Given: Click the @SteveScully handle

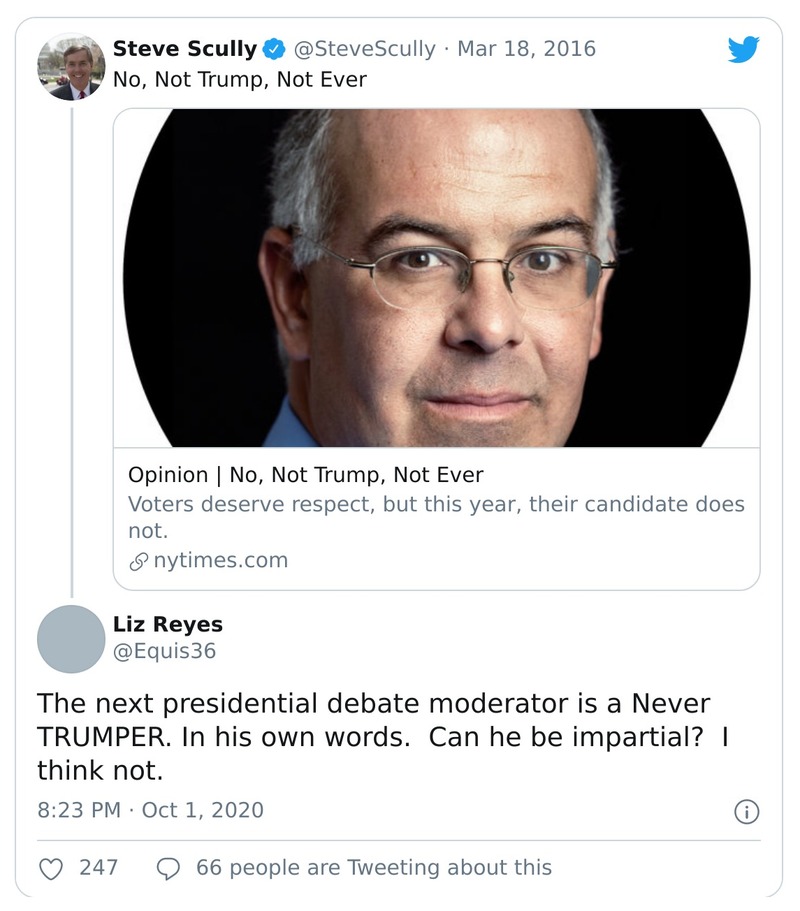Looking at the screenshot, I should point(364,49).
